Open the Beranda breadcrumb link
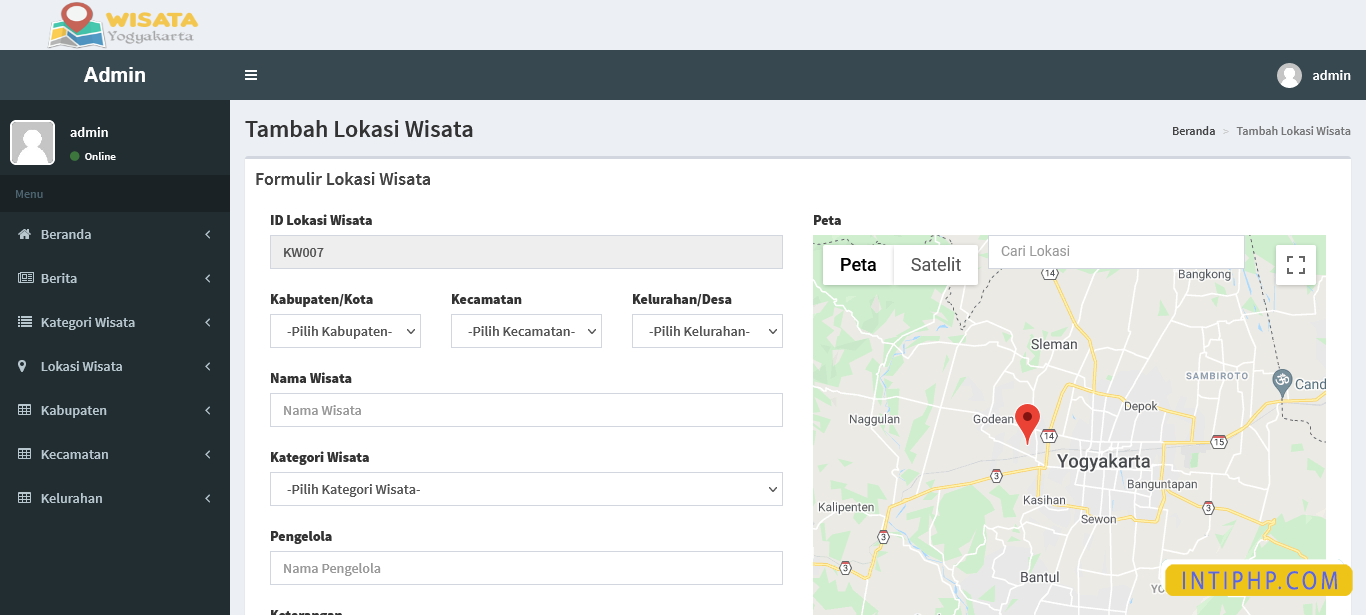 coord(1193,130)
